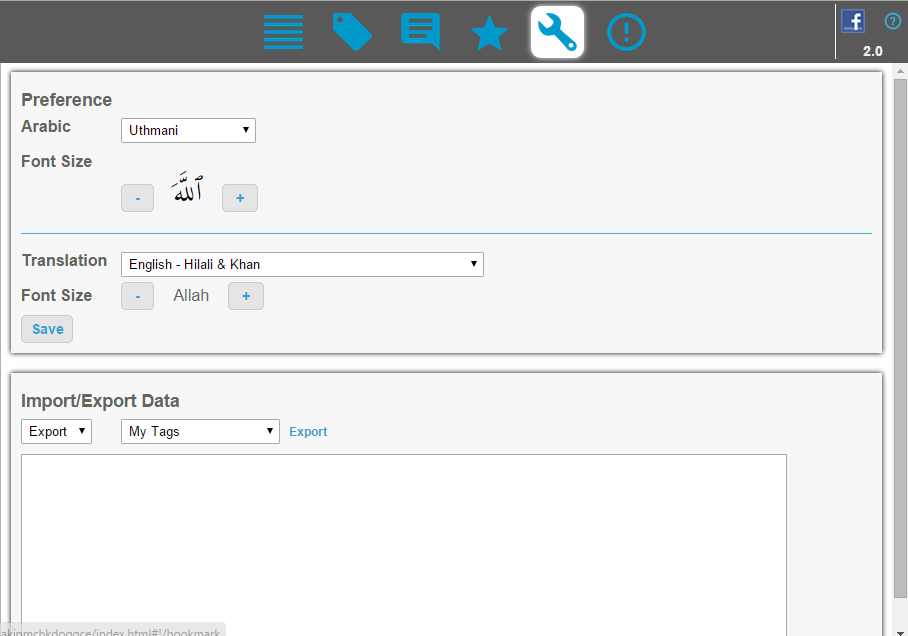Click the Arabic Allah font preview text
The height and width of the screenshot is (636, 908).
point(187,187)
